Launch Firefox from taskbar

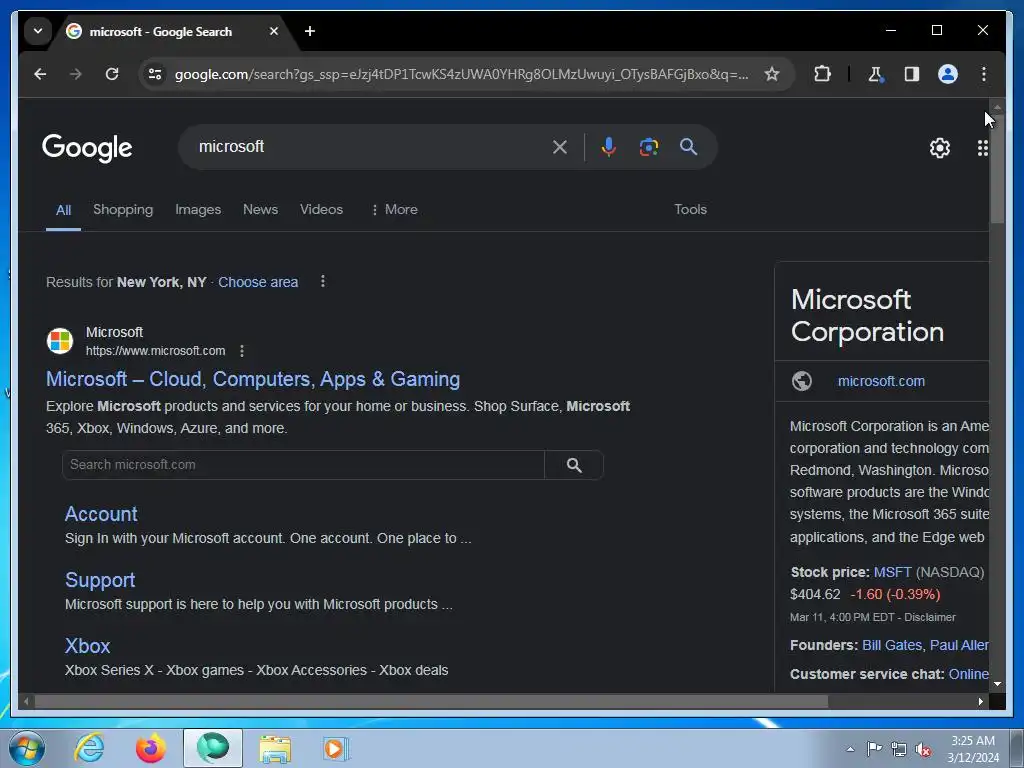[x=151, y=748]
